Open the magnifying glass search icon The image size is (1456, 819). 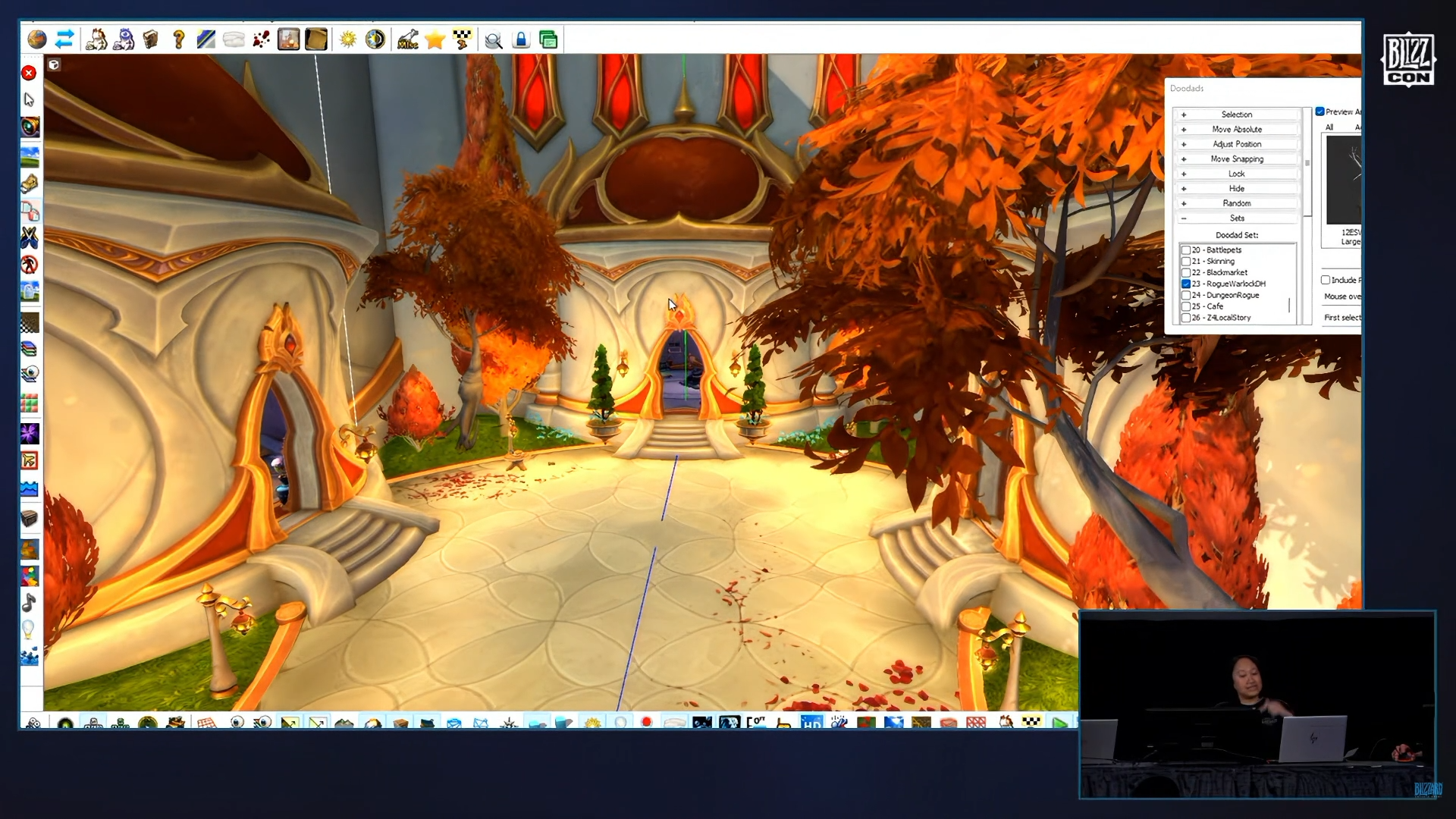click(494, 40)
